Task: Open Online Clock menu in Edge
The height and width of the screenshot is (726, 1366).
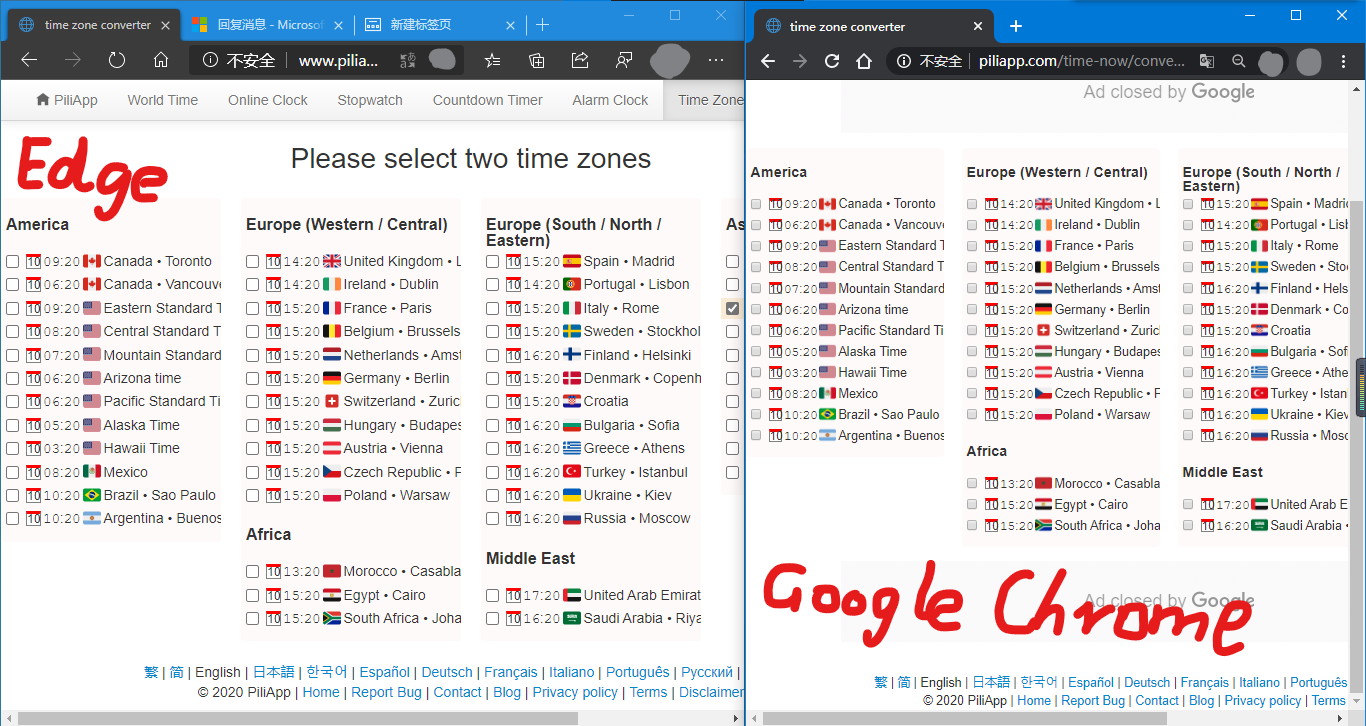Action: 268,100
